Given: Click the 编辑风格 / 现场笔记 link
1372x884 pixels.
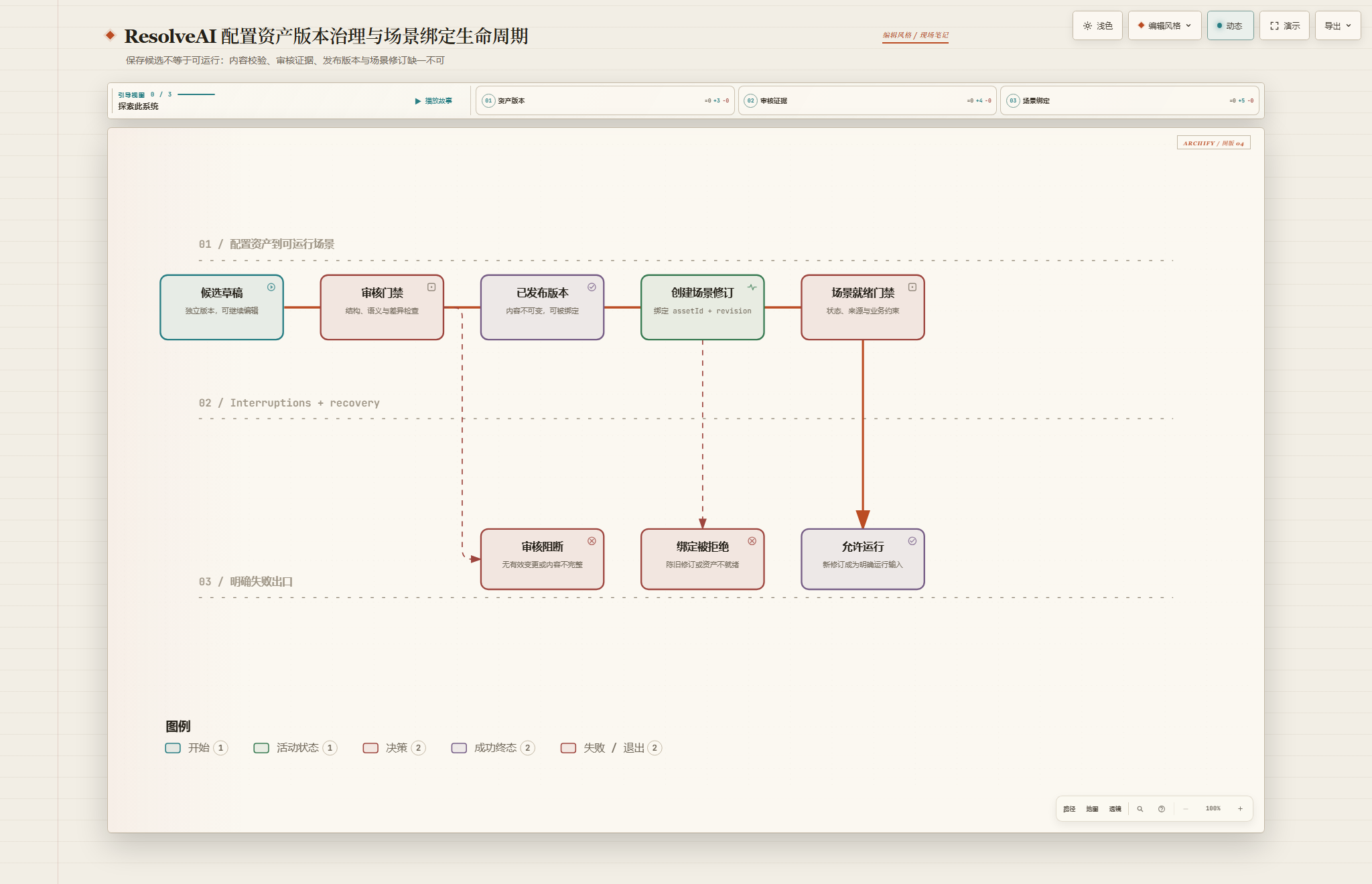Looking at the screenshot, I should (x=915, y=35).
